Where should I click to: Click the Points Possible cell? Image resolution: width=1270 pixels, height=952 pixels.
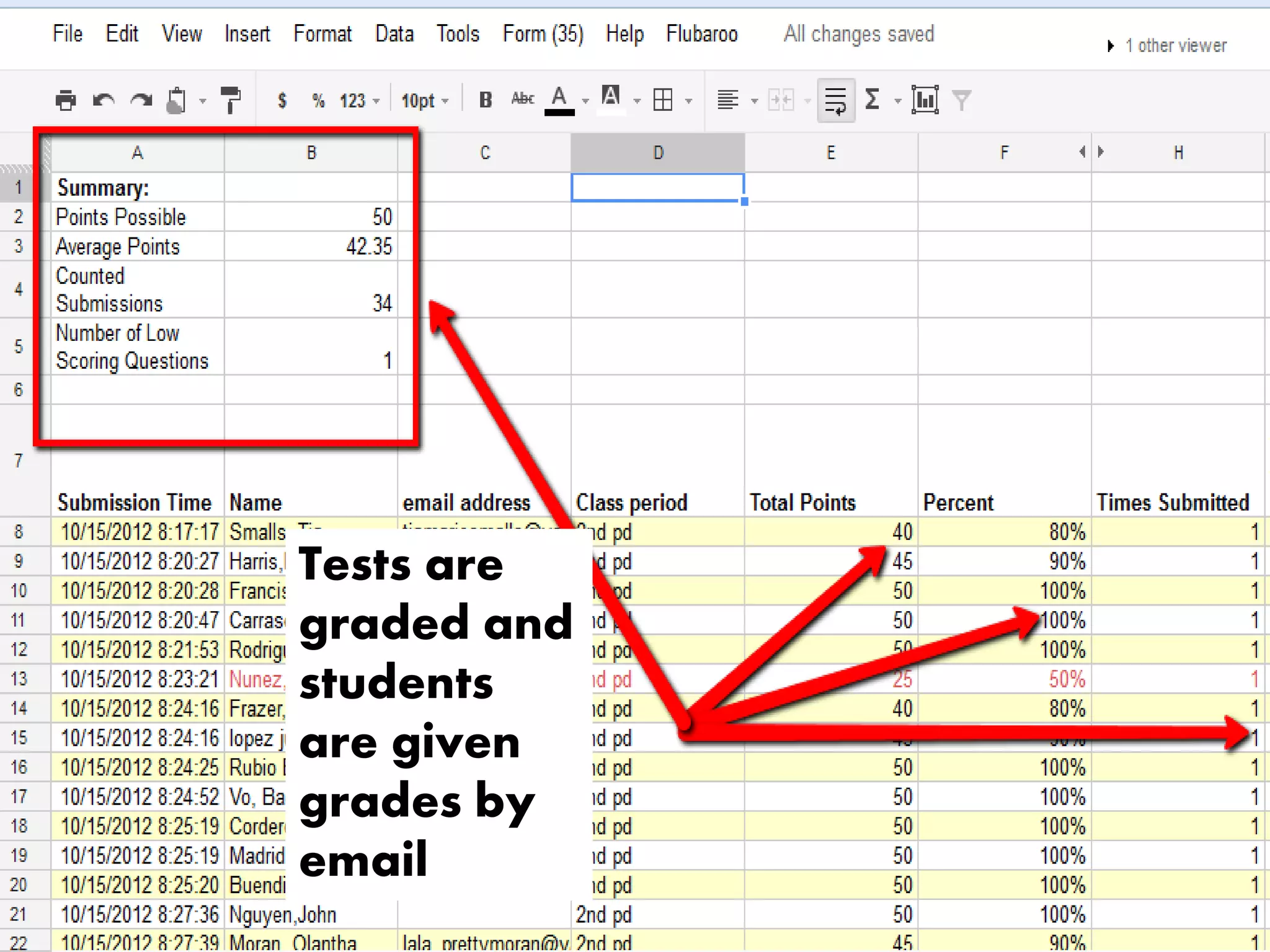(138, 217)
